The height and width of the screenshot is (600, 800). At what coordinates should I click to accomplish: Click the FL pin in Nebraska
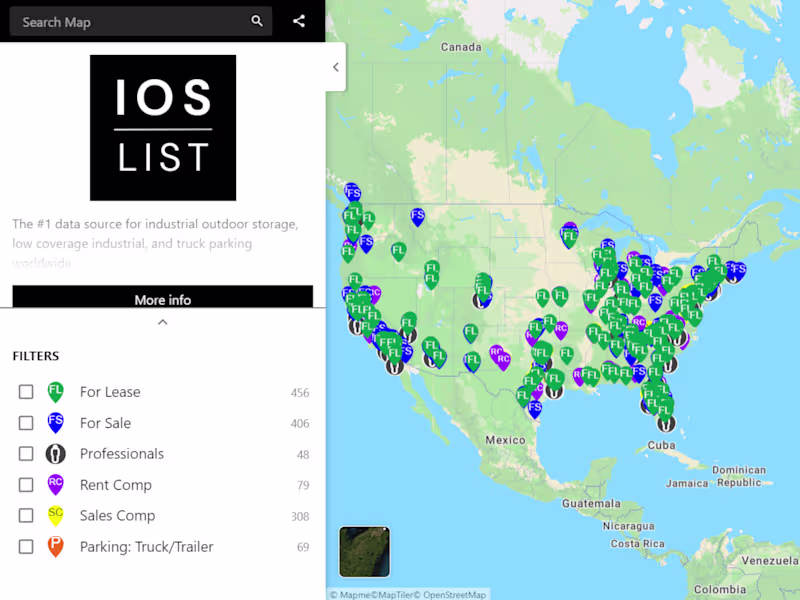coord(542,297)
